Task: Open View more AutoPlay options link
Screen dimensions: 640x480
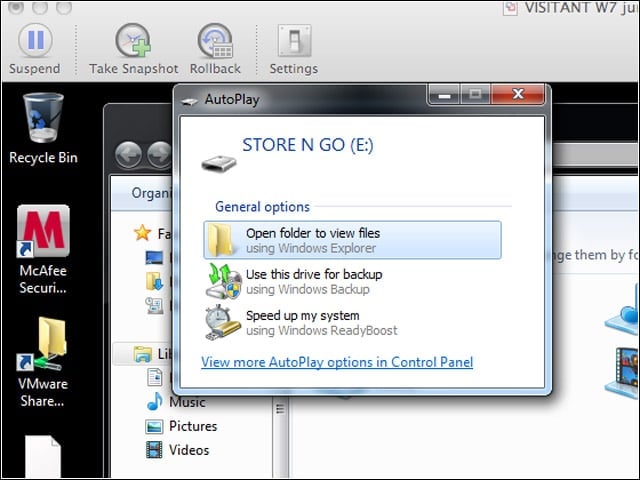Action: pyautogui.click(x=337, y=362)
